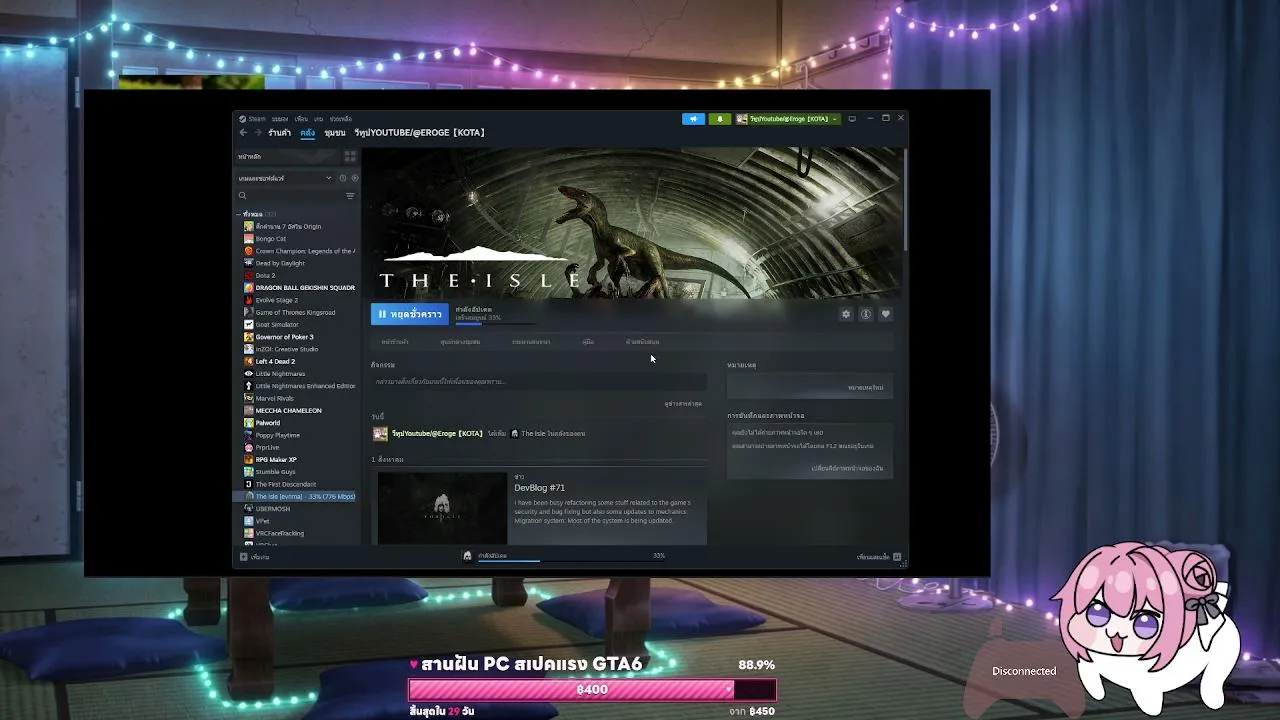Open the green notifications bell
The image size is (1280, 720).
tap(719, 119)
